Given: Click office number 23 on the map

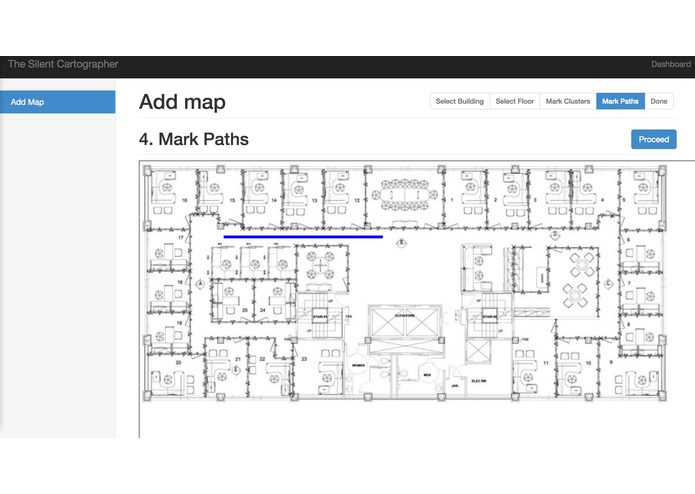Looking at the screenshot, I should pyautogui.click(x=304, y=359).
